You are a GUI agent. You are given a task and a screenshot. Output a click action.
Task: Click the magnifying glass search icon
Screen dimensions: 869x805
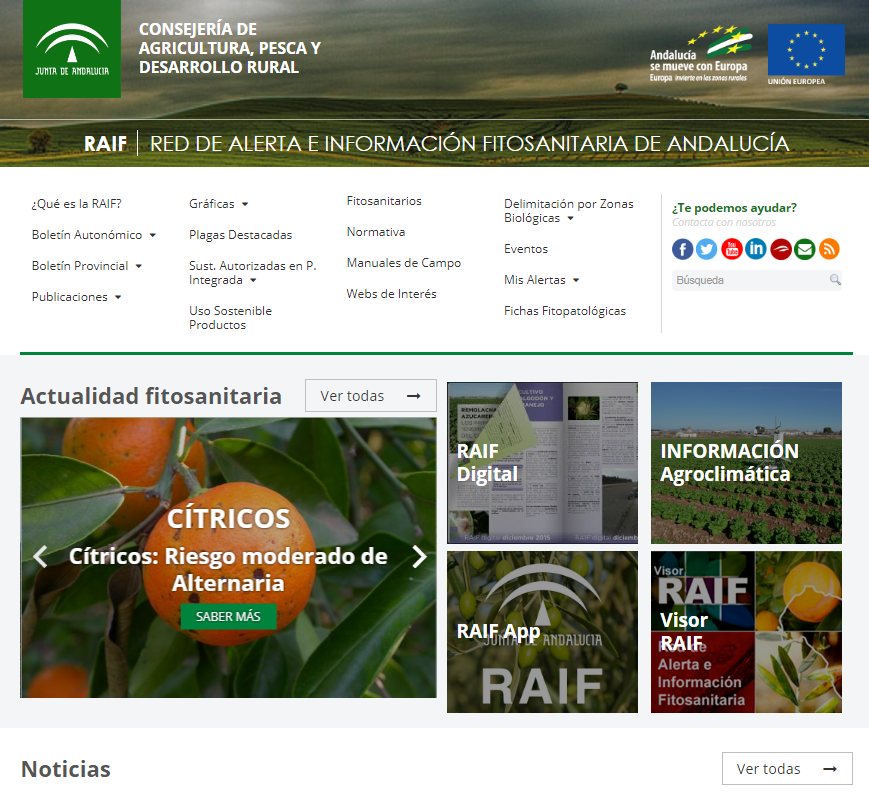[x=835, y=280]
